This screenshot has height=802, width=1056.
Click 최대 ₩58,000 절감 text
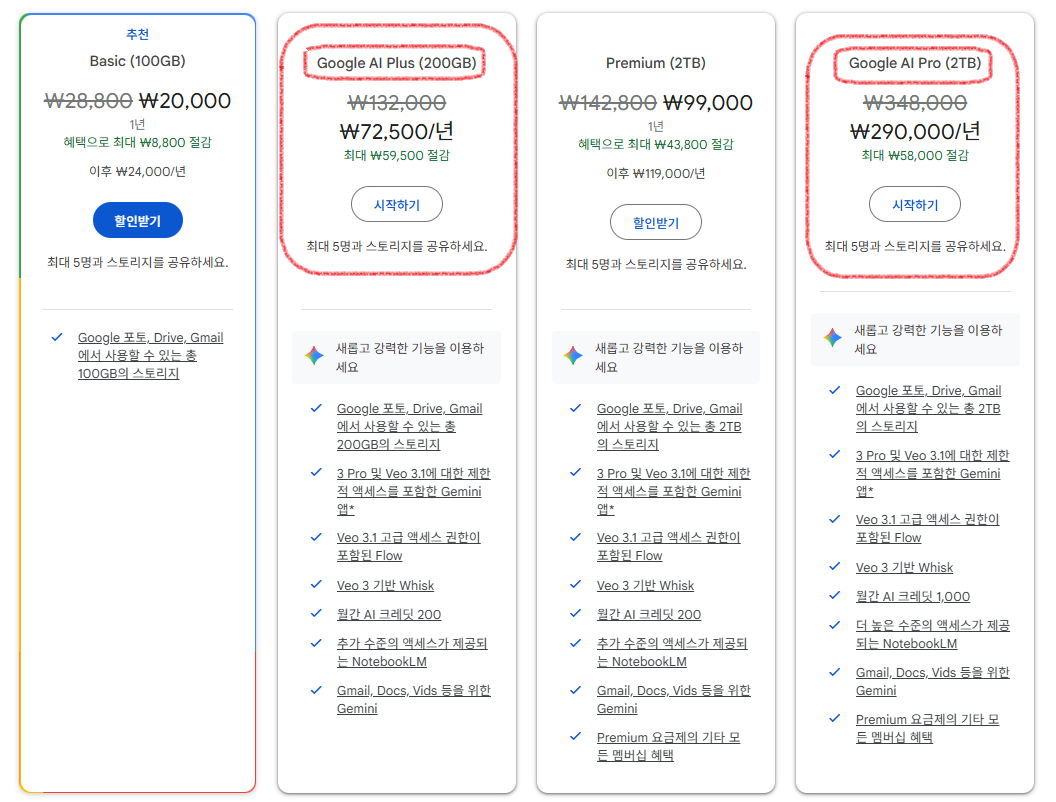[x=915, y=155]
